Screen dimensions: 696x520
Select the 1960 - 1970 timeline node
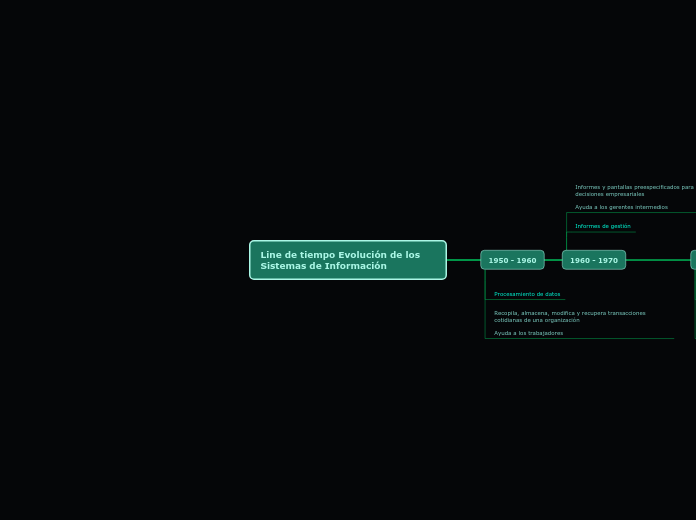(x=594, y=260)
